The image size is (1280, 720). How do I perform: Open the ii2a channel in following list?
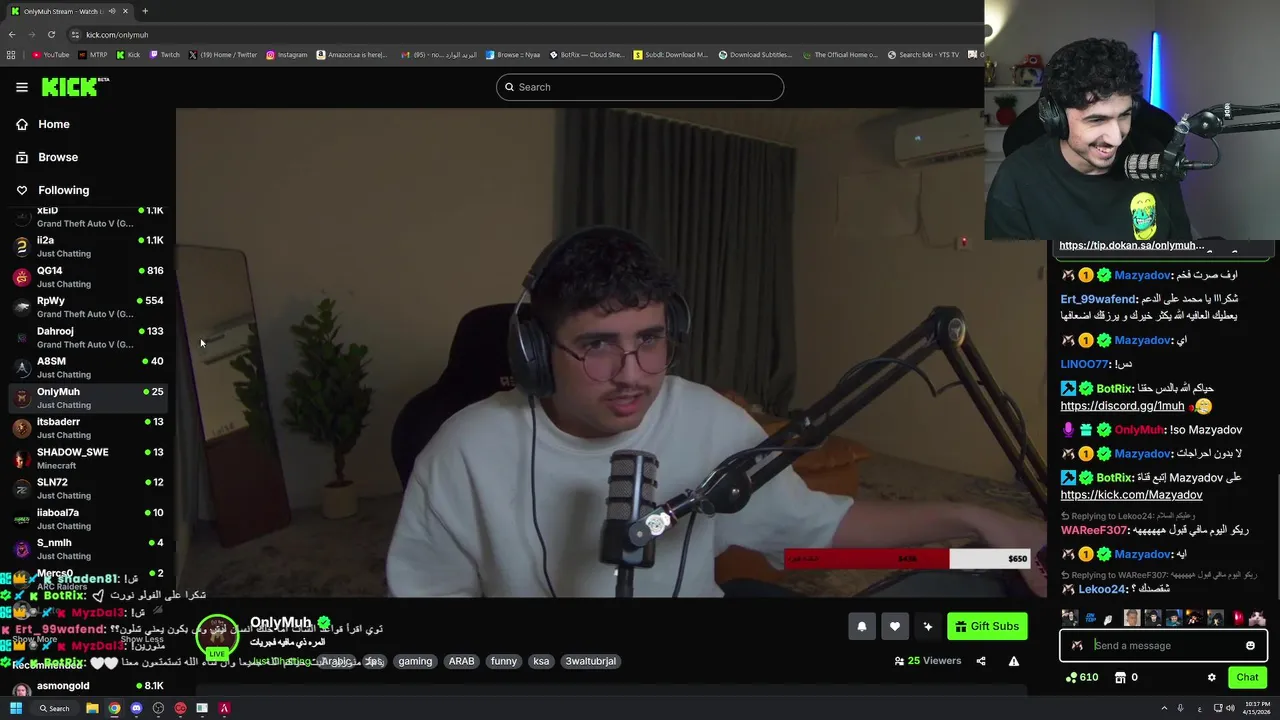click(88, 246)
